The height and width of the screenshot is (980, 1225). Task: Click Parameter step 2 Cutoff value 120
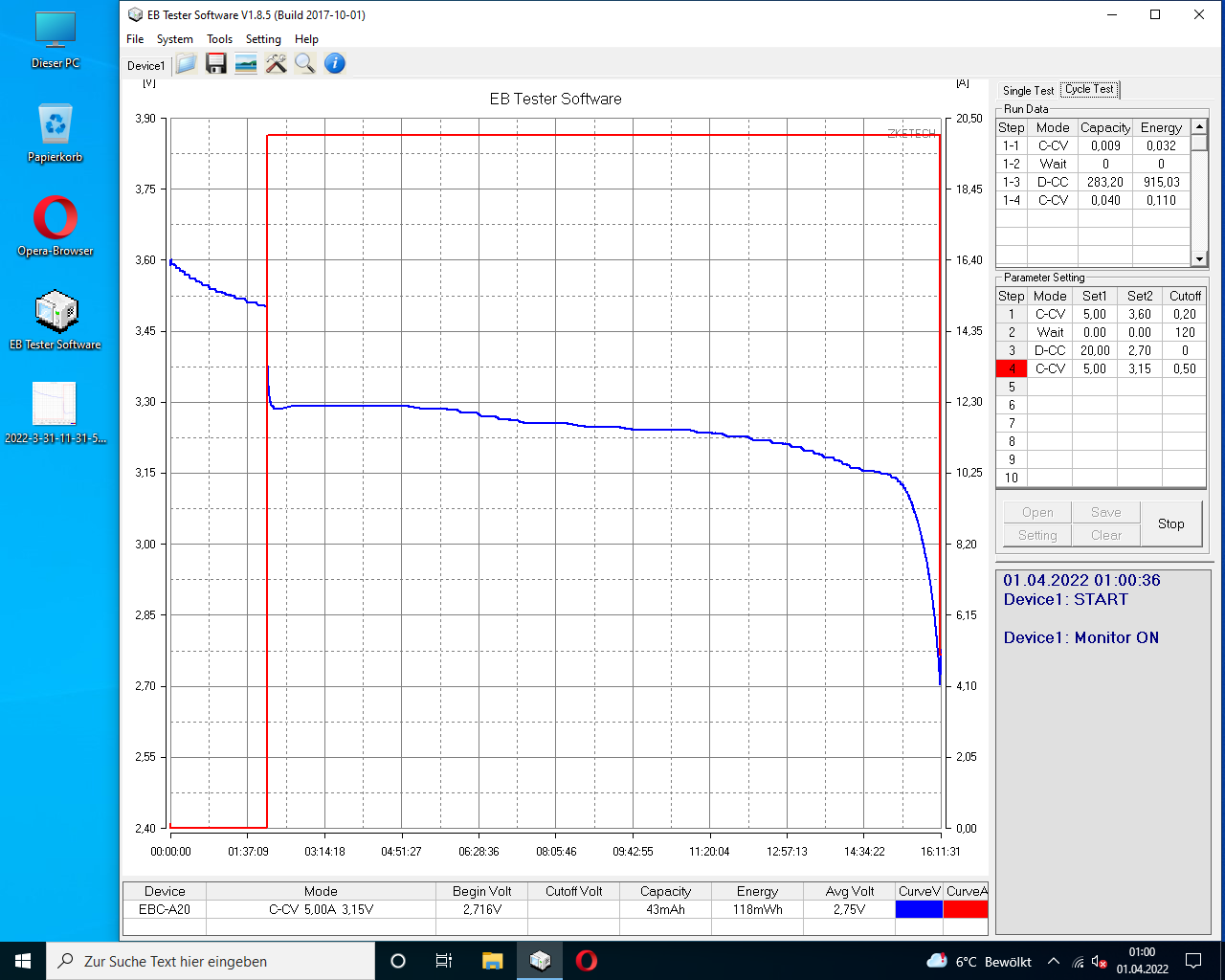coord(1185,332)
